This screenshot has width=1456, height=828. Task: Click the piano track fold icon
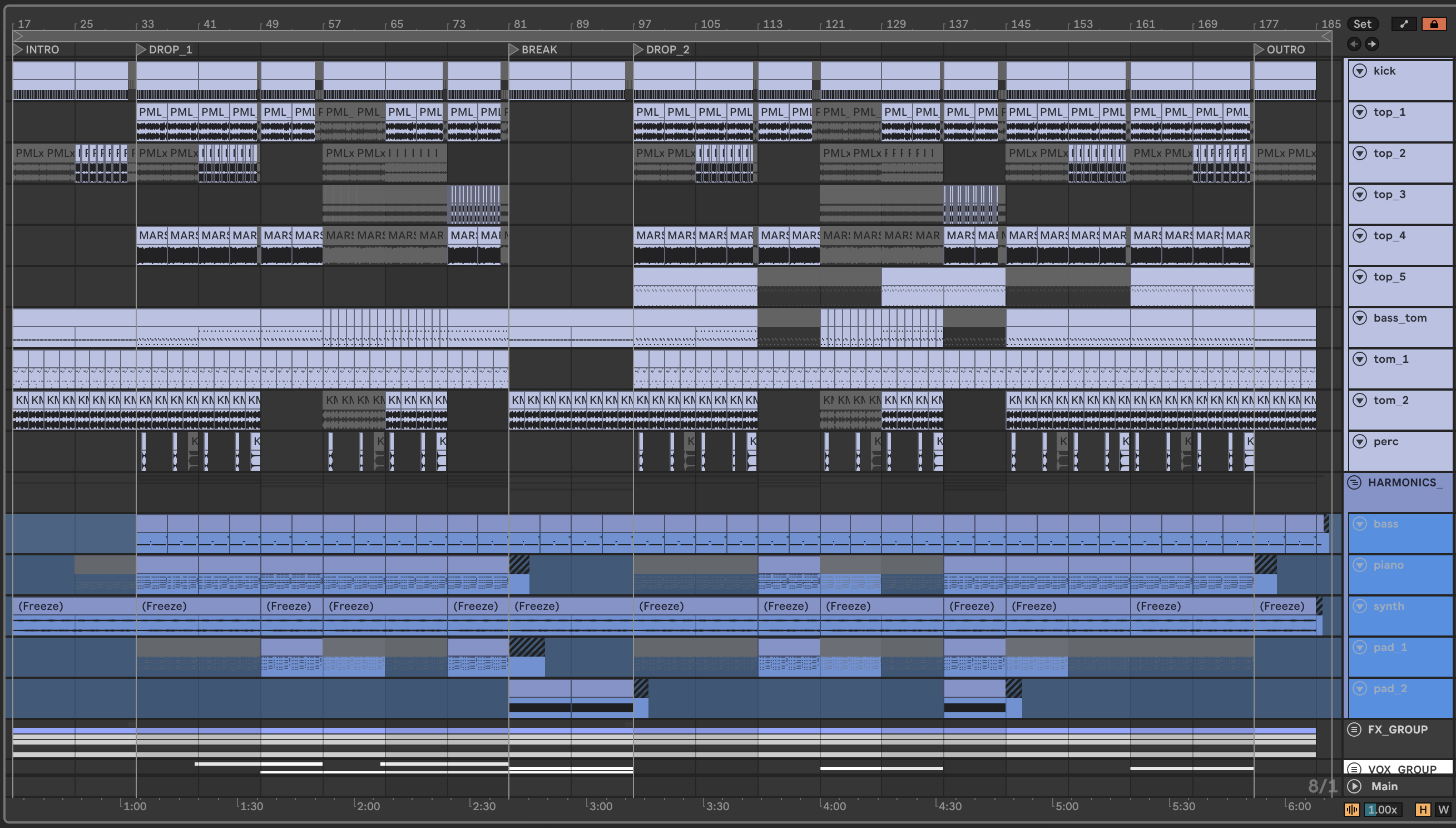tap(1359, 565)
